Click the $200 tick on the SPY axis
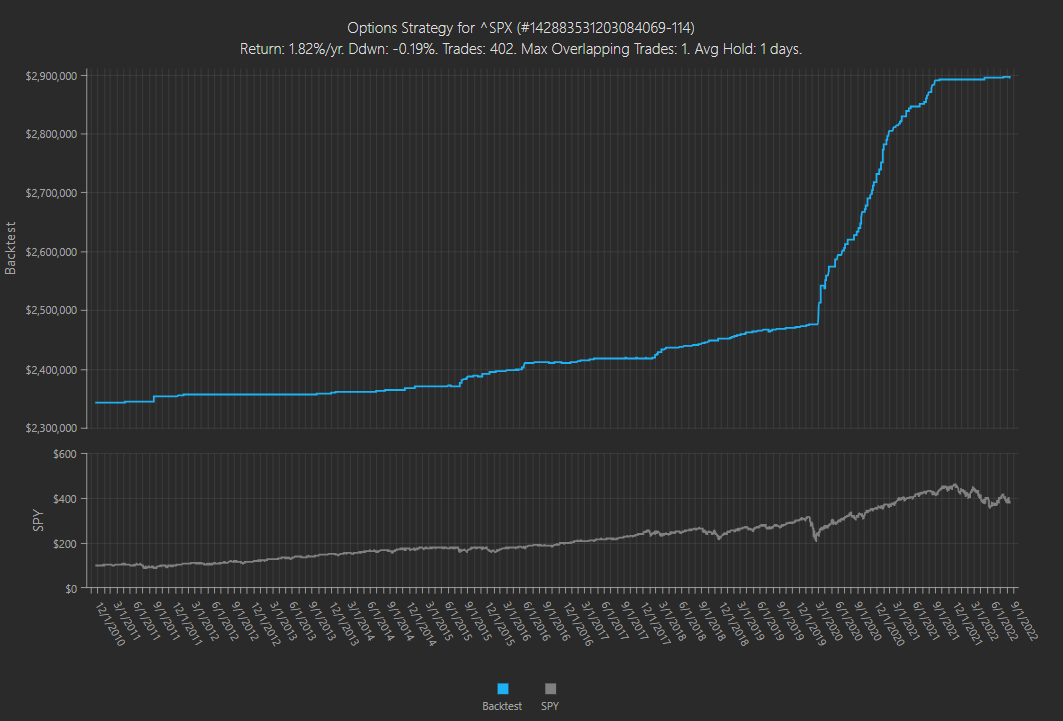This screenshot has height=721, width=1063. pyautogui.click(x=65, y=544)
